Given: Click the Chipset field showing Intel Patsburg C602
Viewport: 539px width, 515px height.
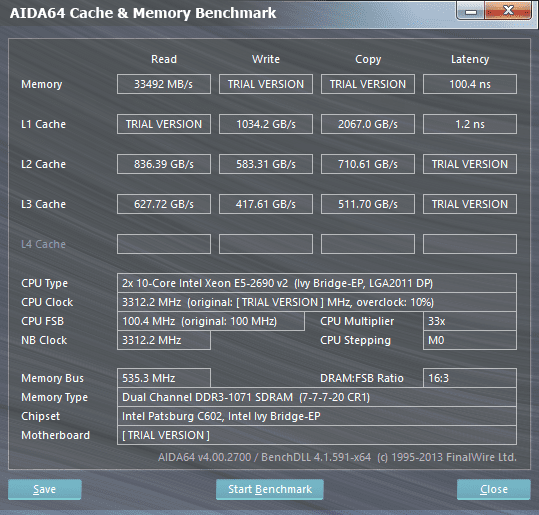Looking at the screenshot, I should click(317, 416).
